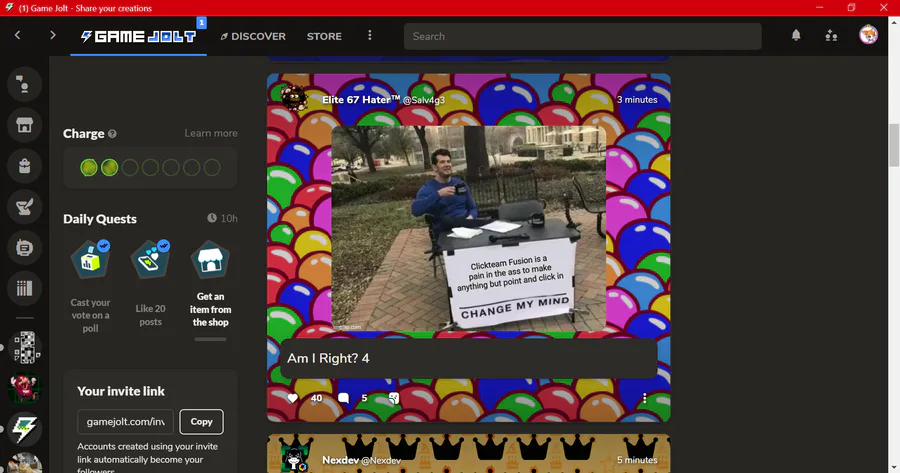This screenshot has height=473, width=900.
Task: Open the notifications bell
Action: tap(796, 36)
